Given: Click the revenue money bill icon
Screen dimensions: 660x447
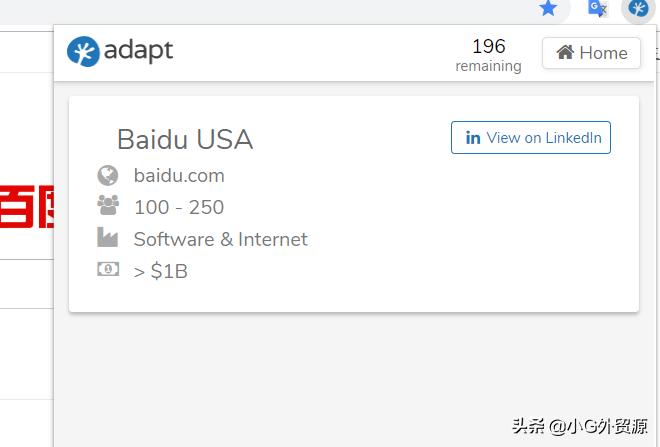Looking at the screenshot, I should click(108, 270).
